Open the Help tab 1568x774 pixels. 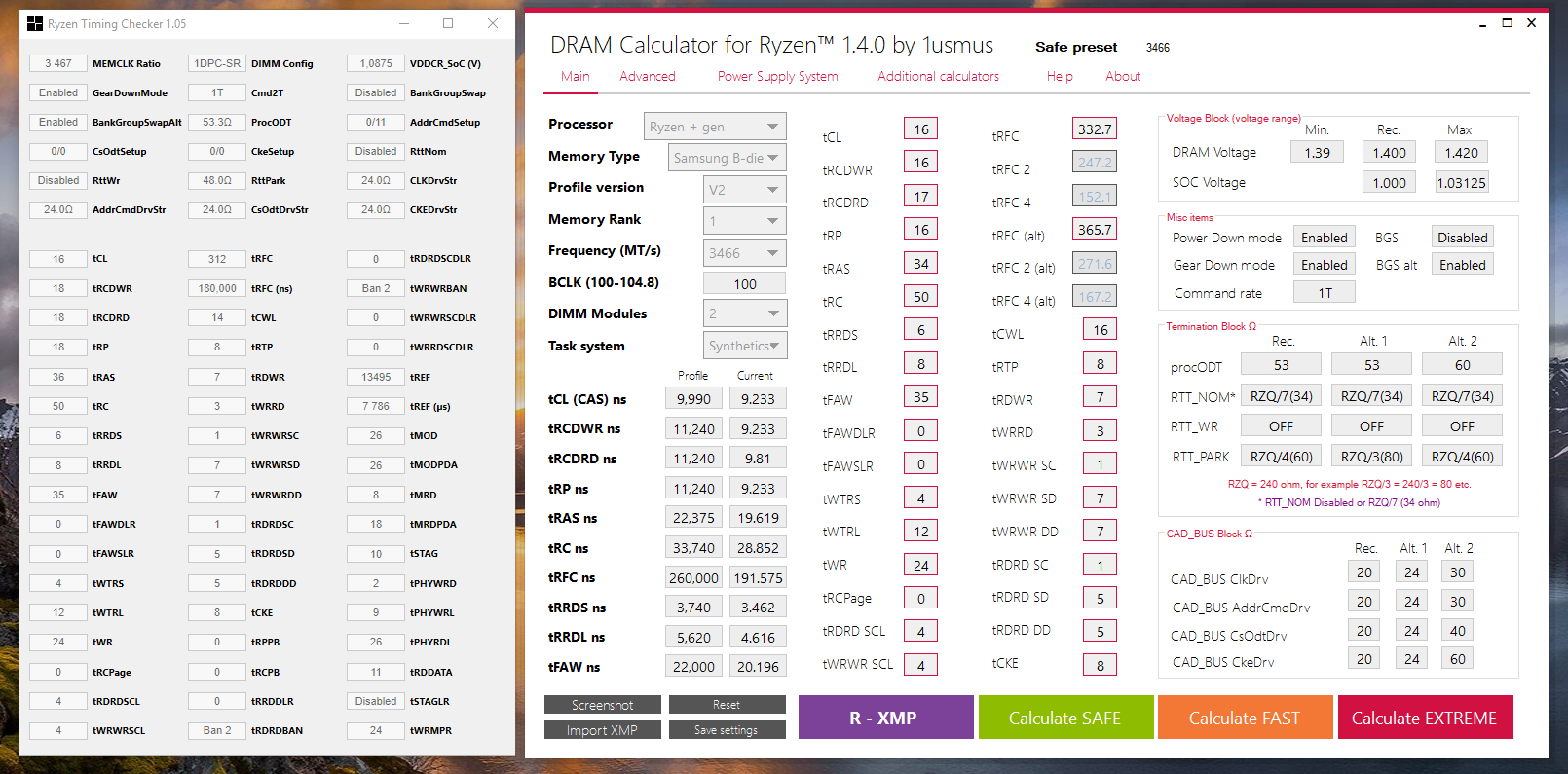click(1060, 76)
